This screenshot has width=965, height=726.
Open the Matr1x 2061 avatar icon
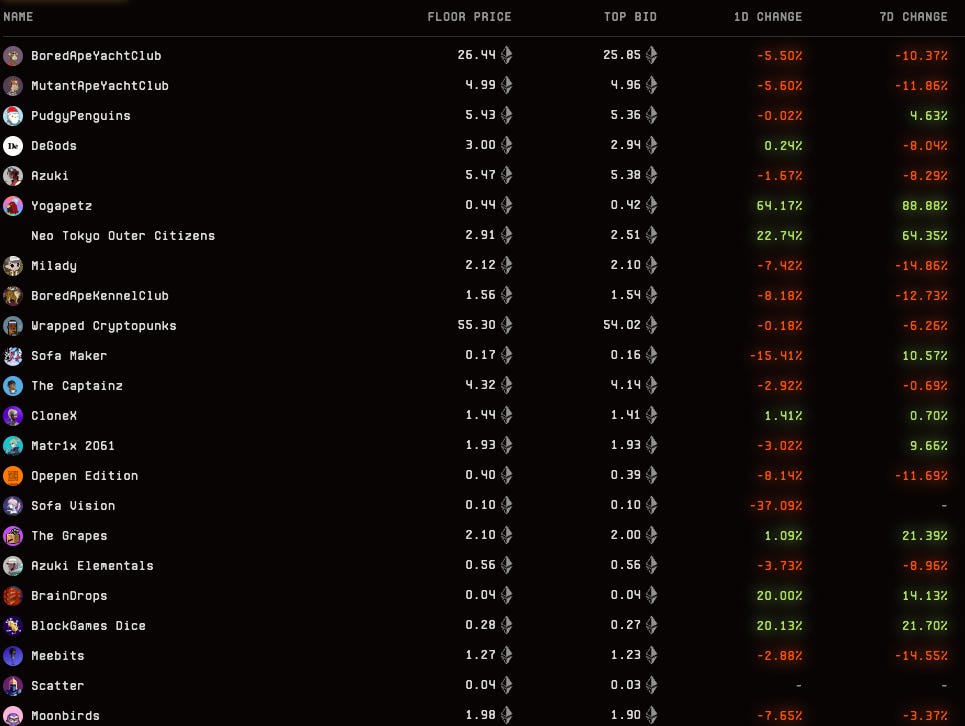pyautogui.click(x=13, y=445)
